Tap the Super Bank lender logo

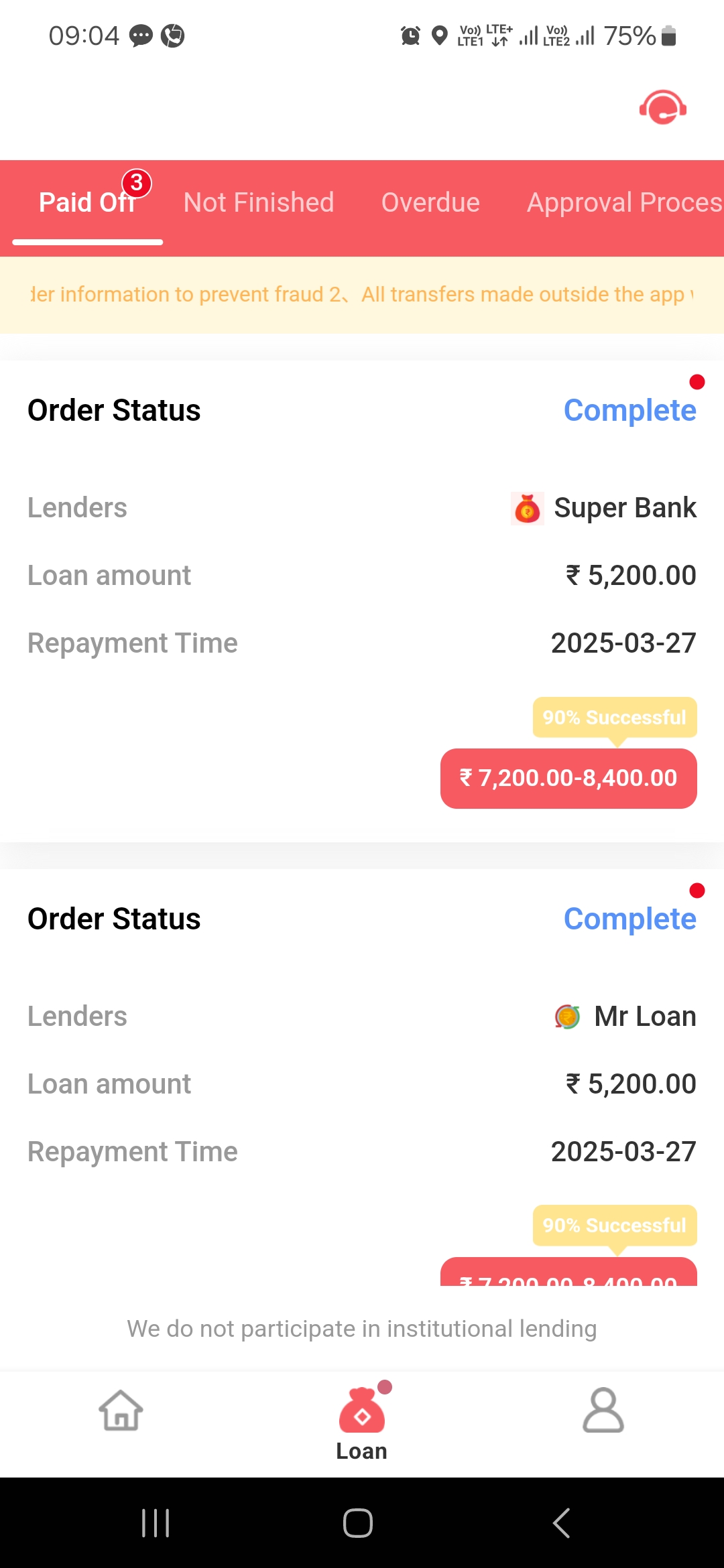(x=528, y=509)
